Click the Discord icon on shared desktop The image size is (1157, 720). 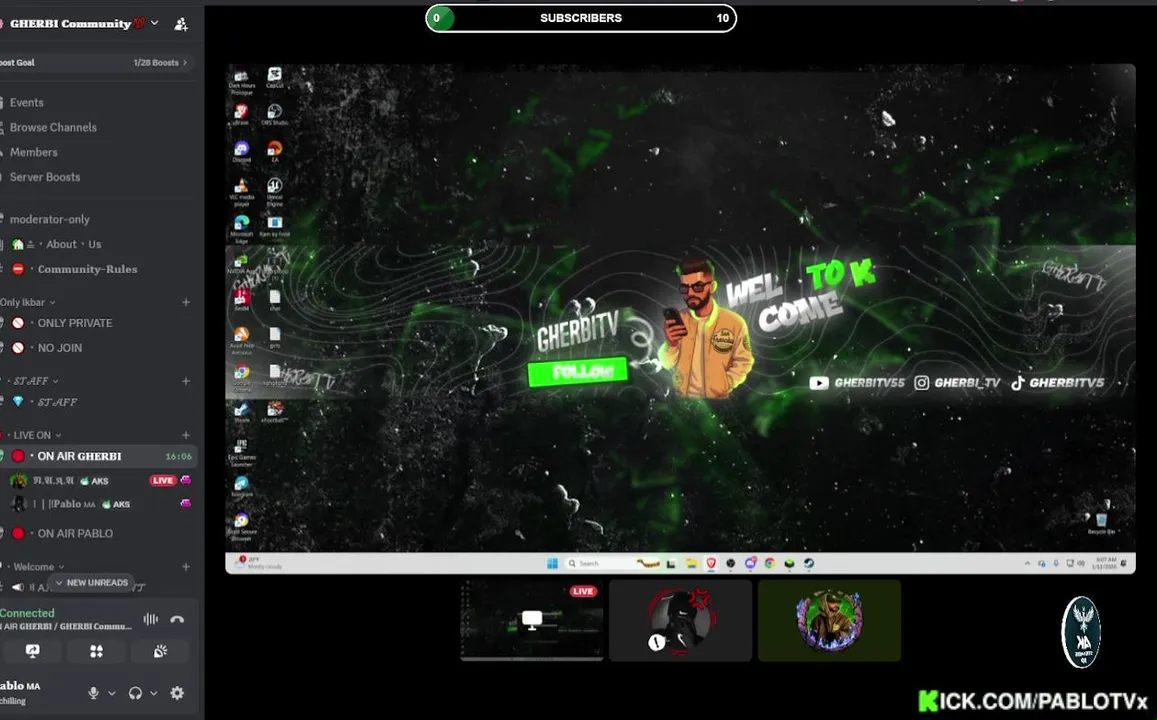click(x=241, y=151)
